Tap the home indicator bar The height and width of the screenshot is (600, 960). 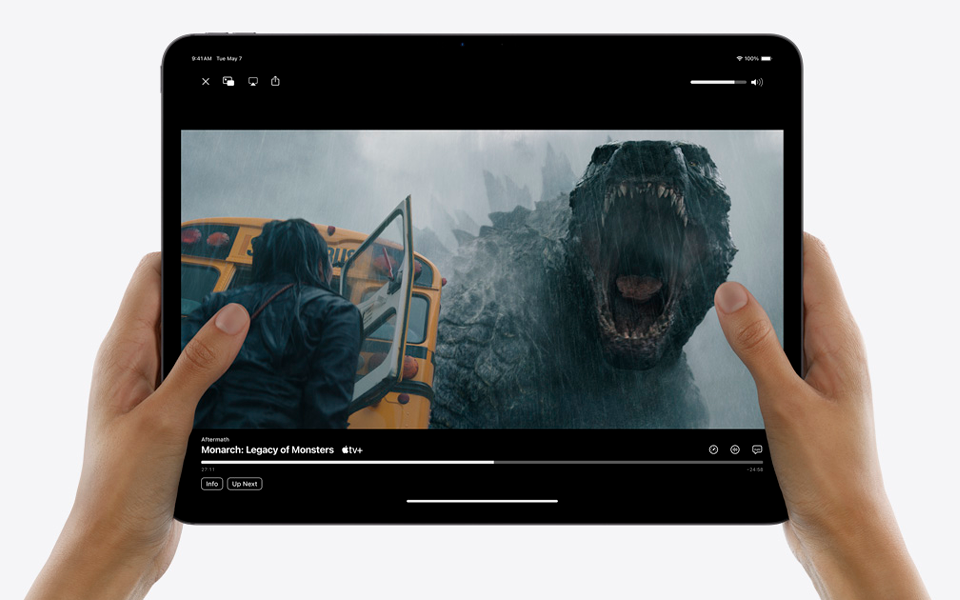point(481,501)
